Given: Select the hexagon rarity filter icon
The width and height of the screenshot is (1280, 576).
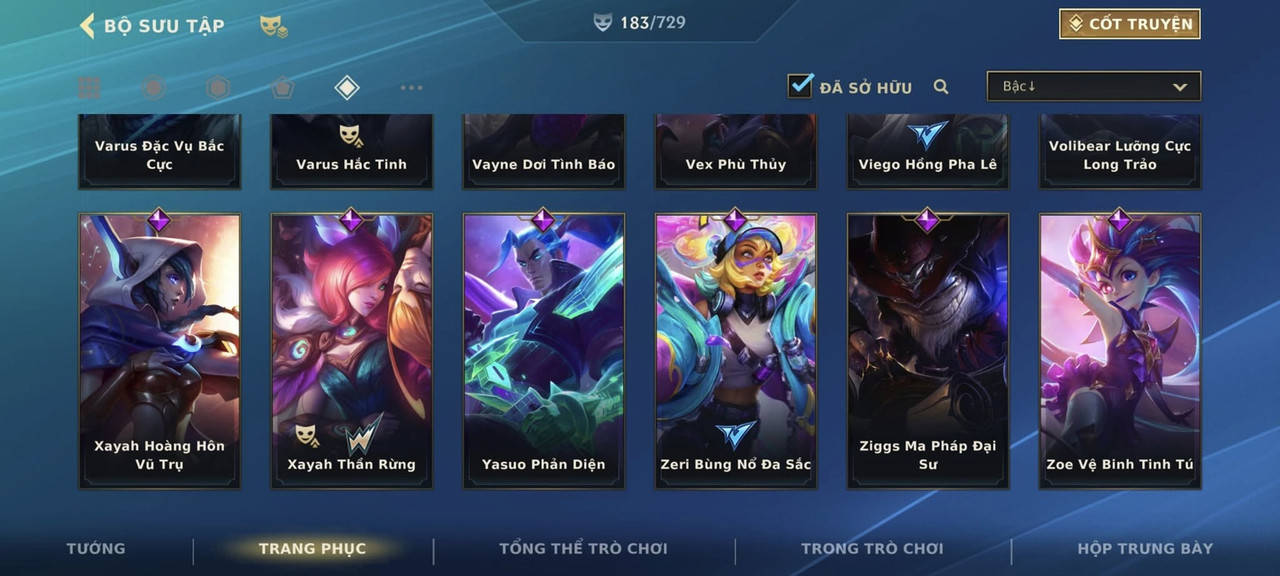Looking at the screenshot, I should pyautogui.click(x=218, y=88).
